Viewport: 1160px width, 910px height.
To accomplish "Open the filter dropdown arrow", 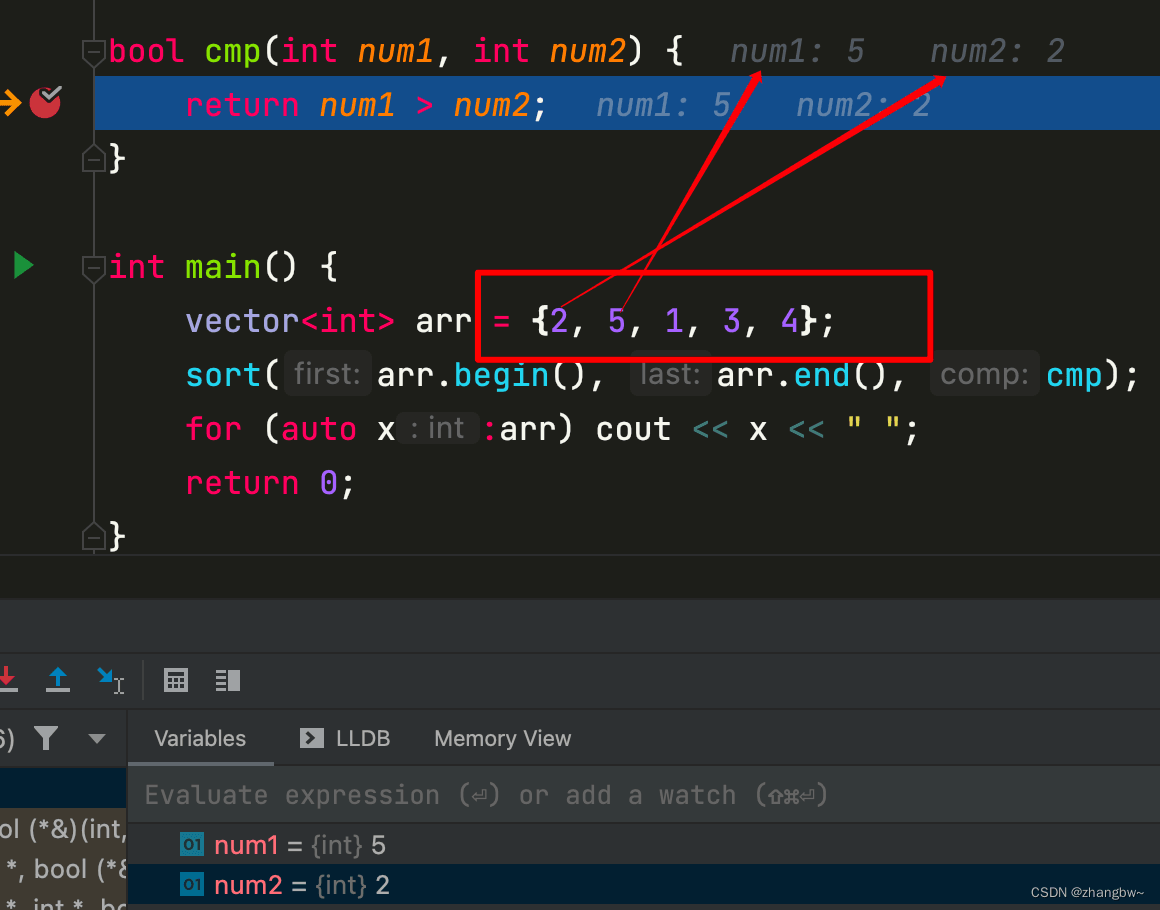I will pyautogui.click(x=97, y=738).
